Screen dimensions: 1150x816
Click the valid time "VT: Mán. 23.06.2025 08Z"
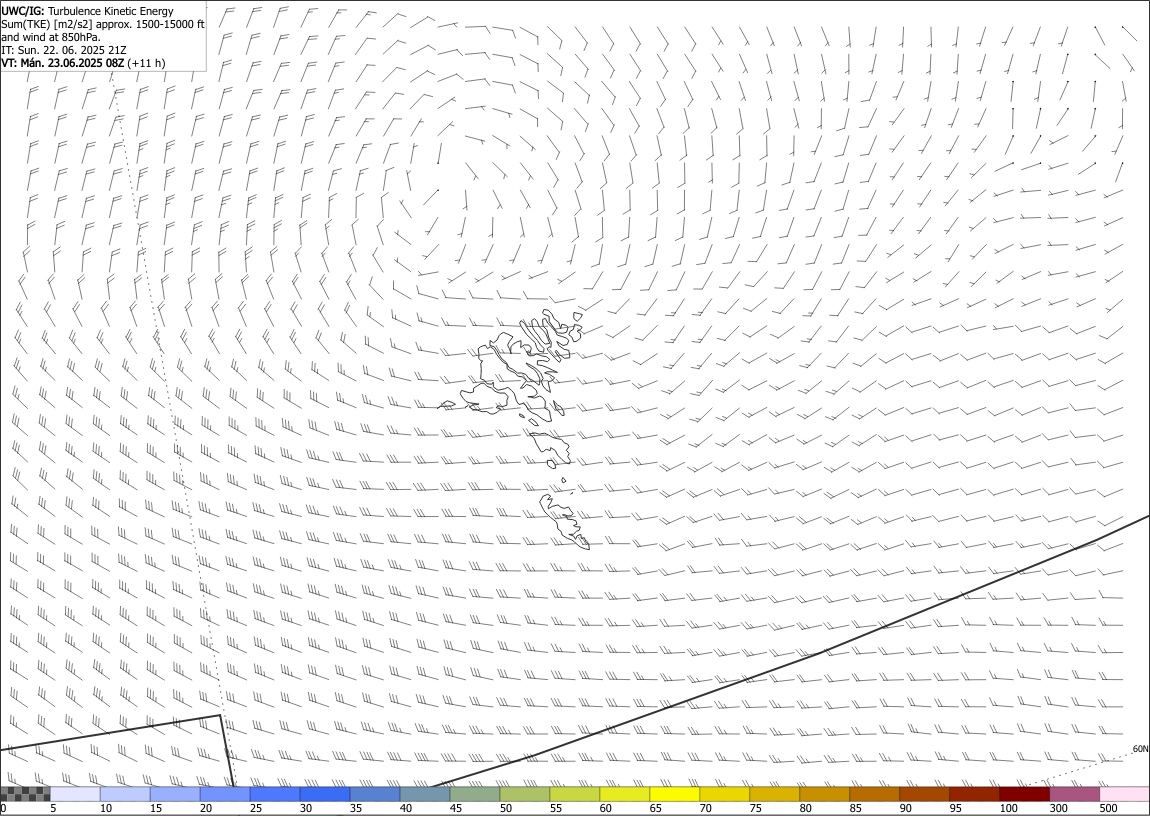point(63,63)
